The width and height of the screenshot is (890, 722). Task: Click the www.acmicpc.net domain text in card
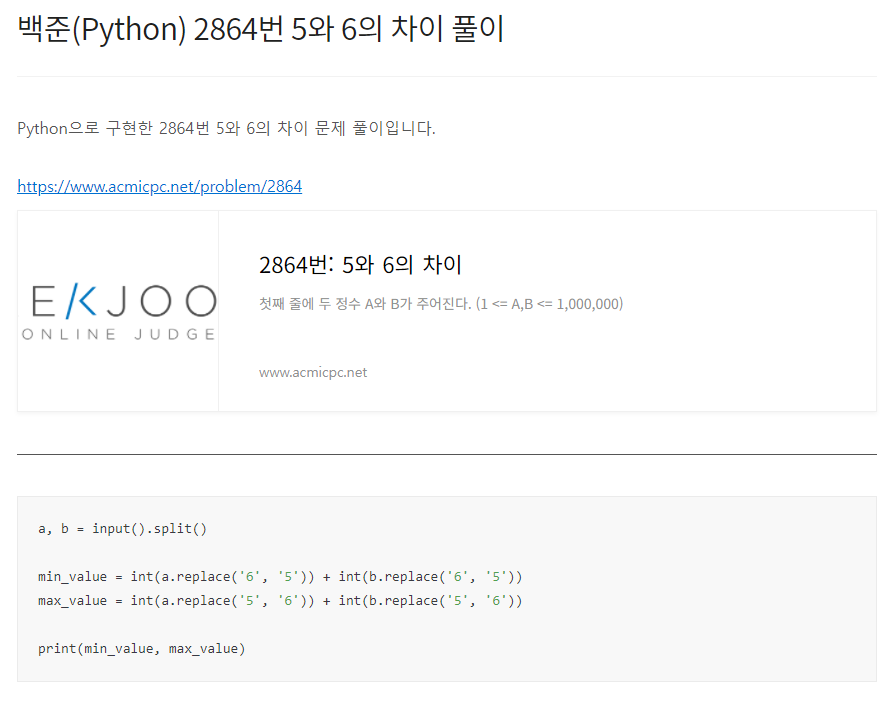313,372
